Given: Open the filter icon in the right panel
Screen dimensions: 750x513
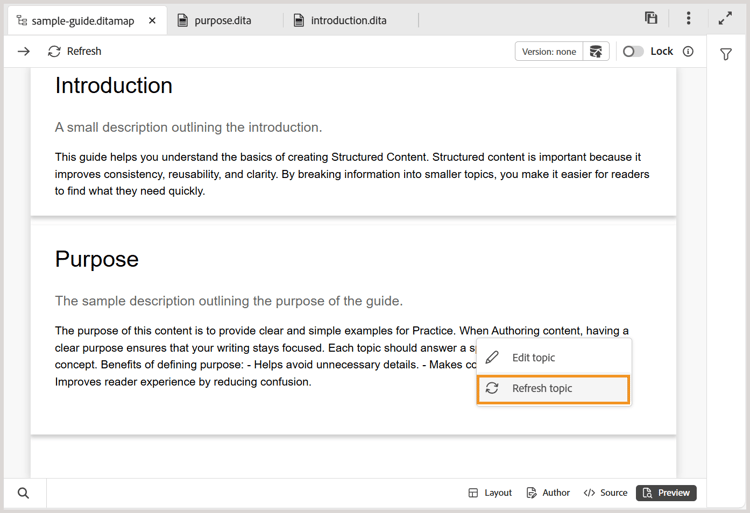Looking at the screenshot, I should coord(727,55).
